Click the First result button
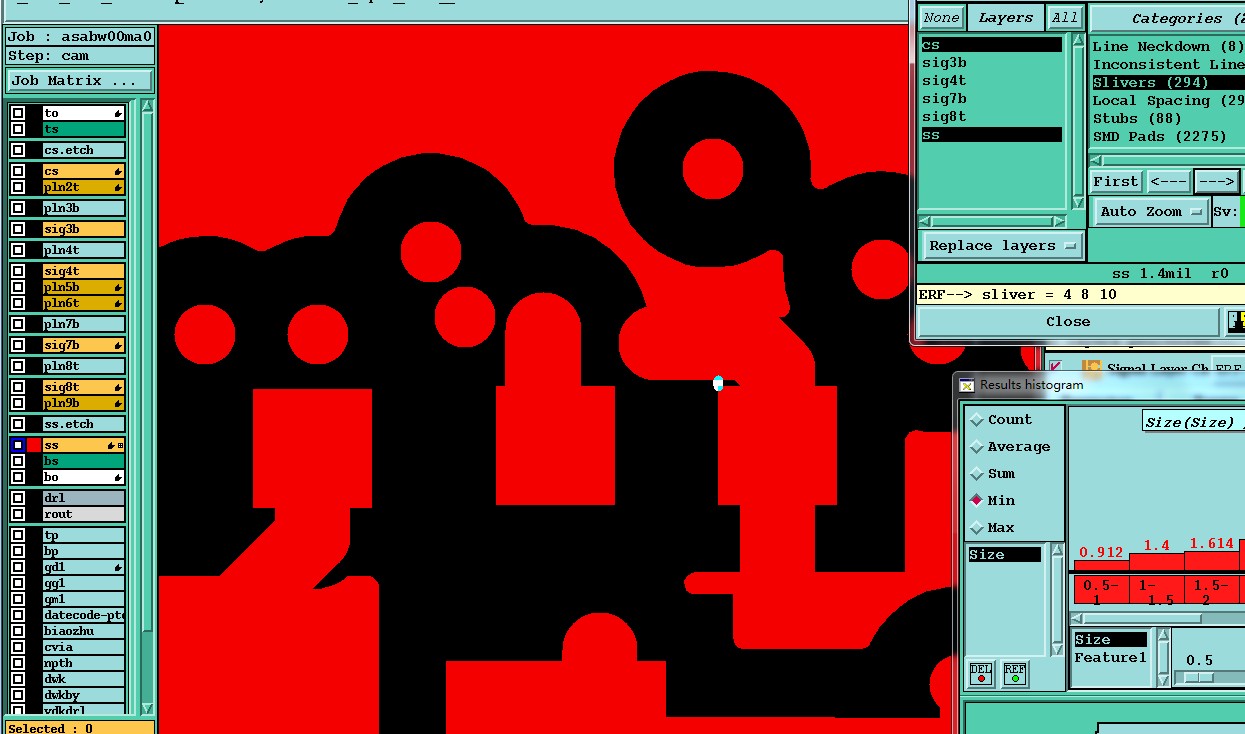1245x734 pixels. [x=1115, y=182]
